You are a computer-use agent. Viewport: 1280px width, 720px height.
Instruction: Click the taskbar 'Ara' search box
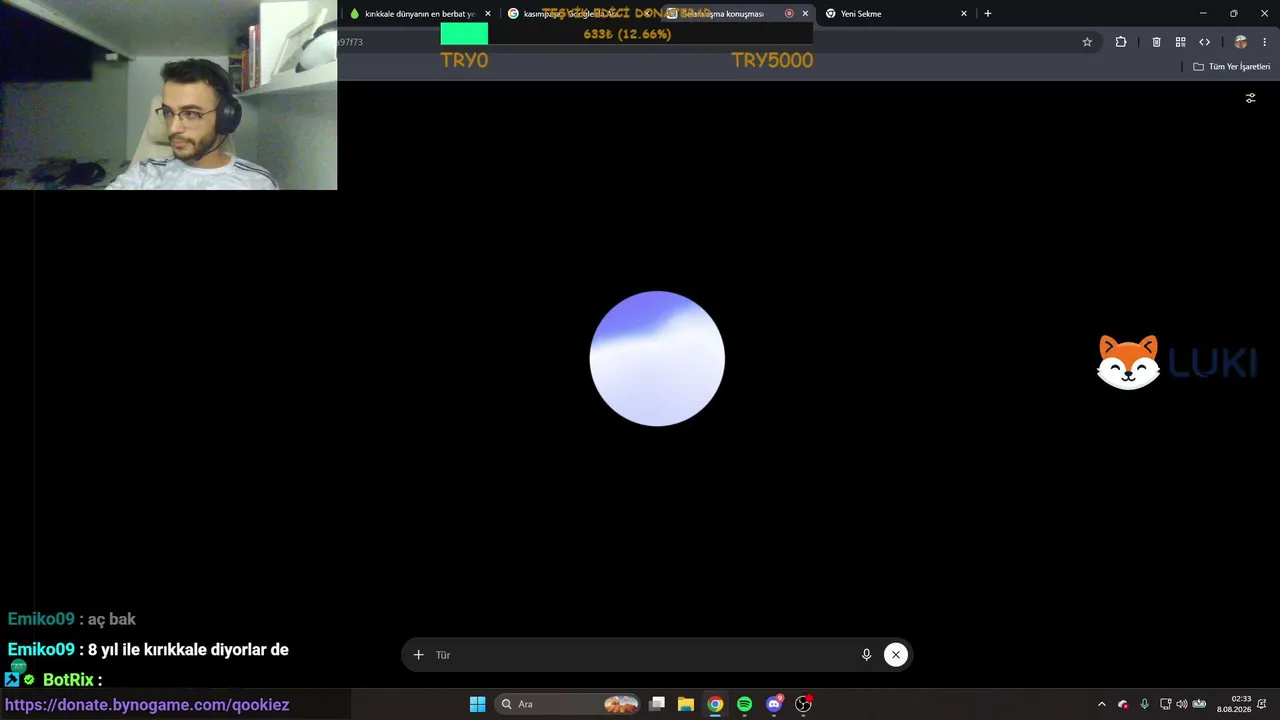coord(567,704)
